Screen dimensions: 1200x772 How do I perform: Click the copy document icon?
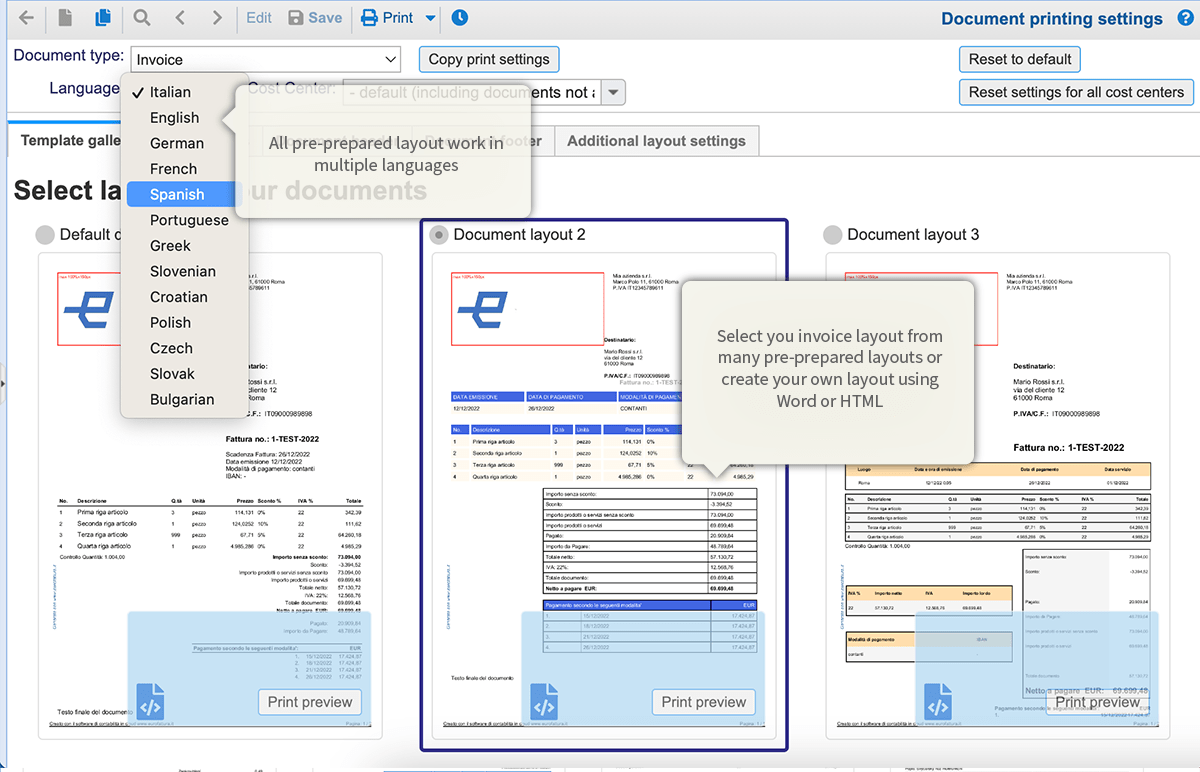click(x=102, y=18)
